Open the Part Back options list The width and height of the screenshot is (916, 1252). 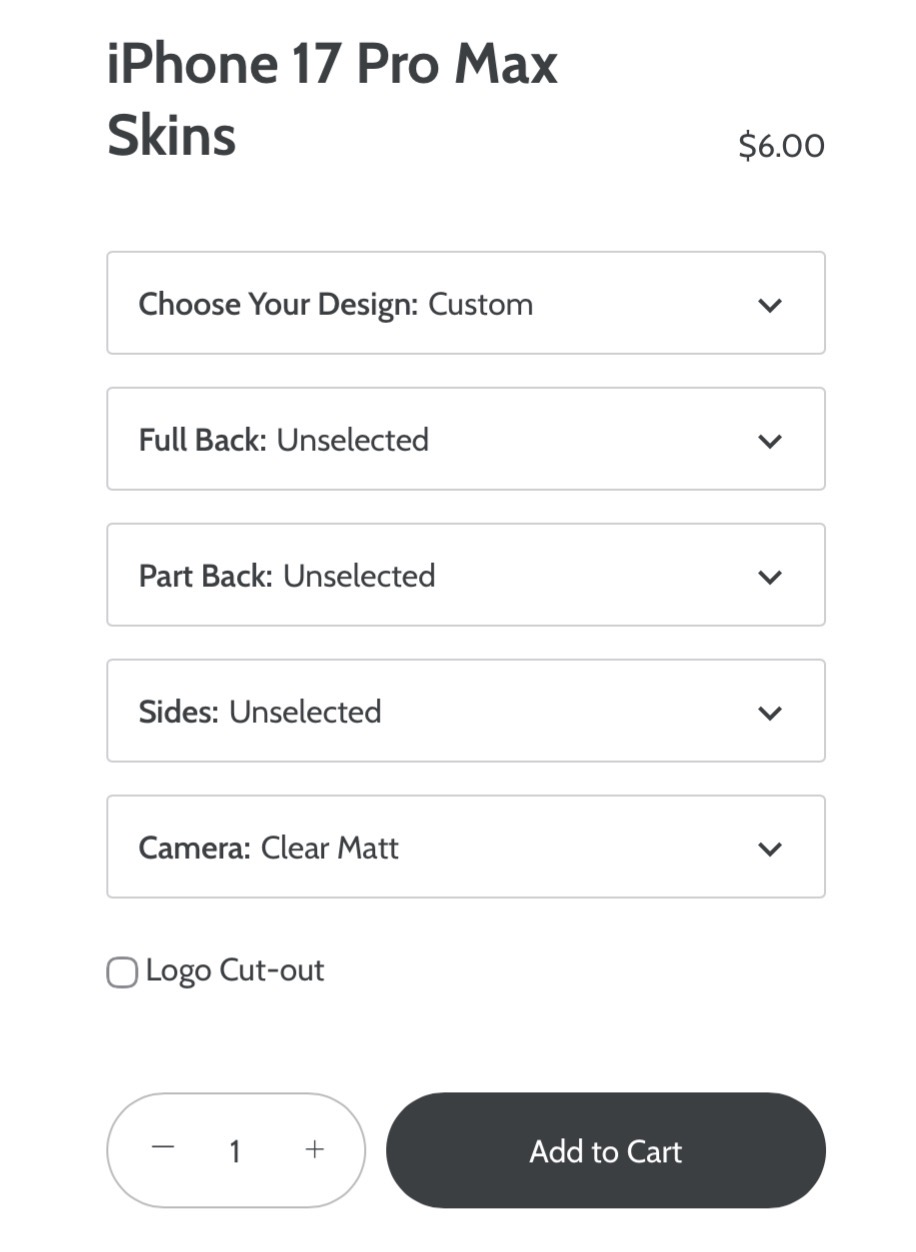[x=465, y=575]
